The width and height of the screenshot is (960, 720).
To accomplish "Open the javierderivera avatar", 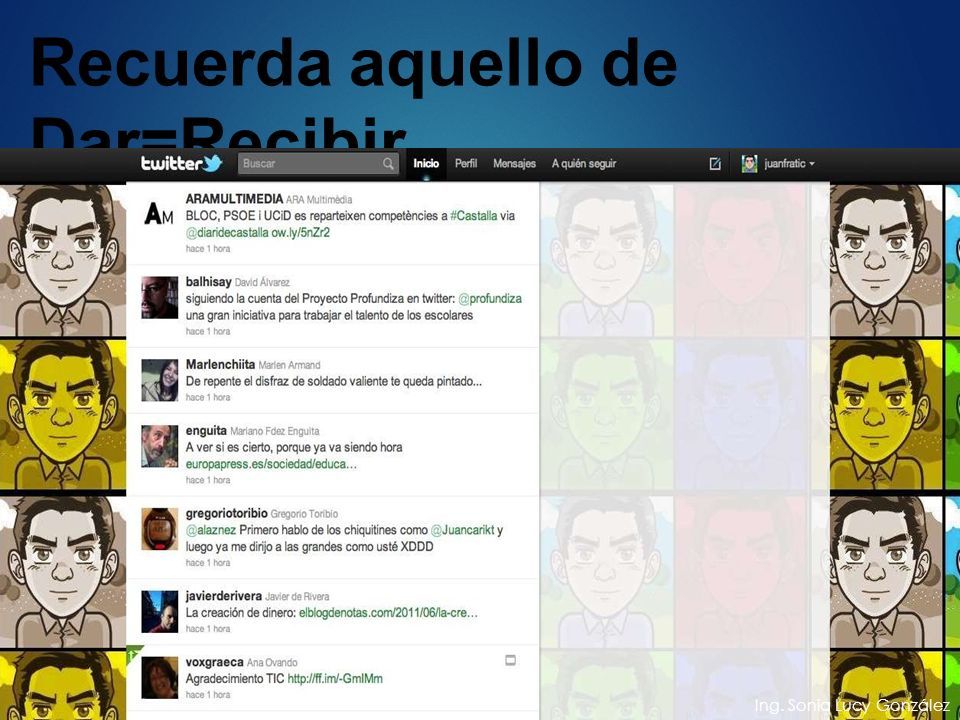I will [x=159, y=611].
